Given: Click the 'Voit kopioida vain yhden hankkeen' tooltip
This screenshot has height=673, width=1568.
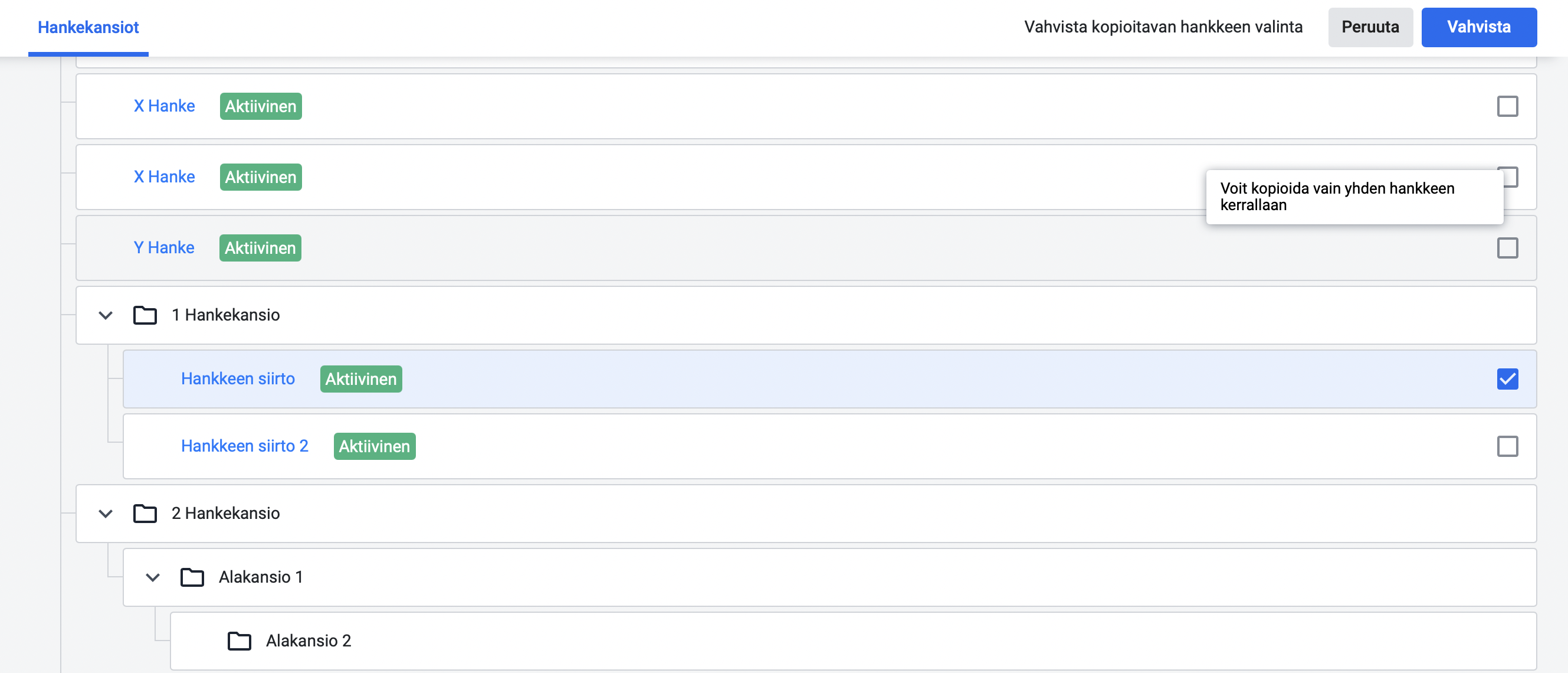Looking at the screenshot, I should point(1354,197).
